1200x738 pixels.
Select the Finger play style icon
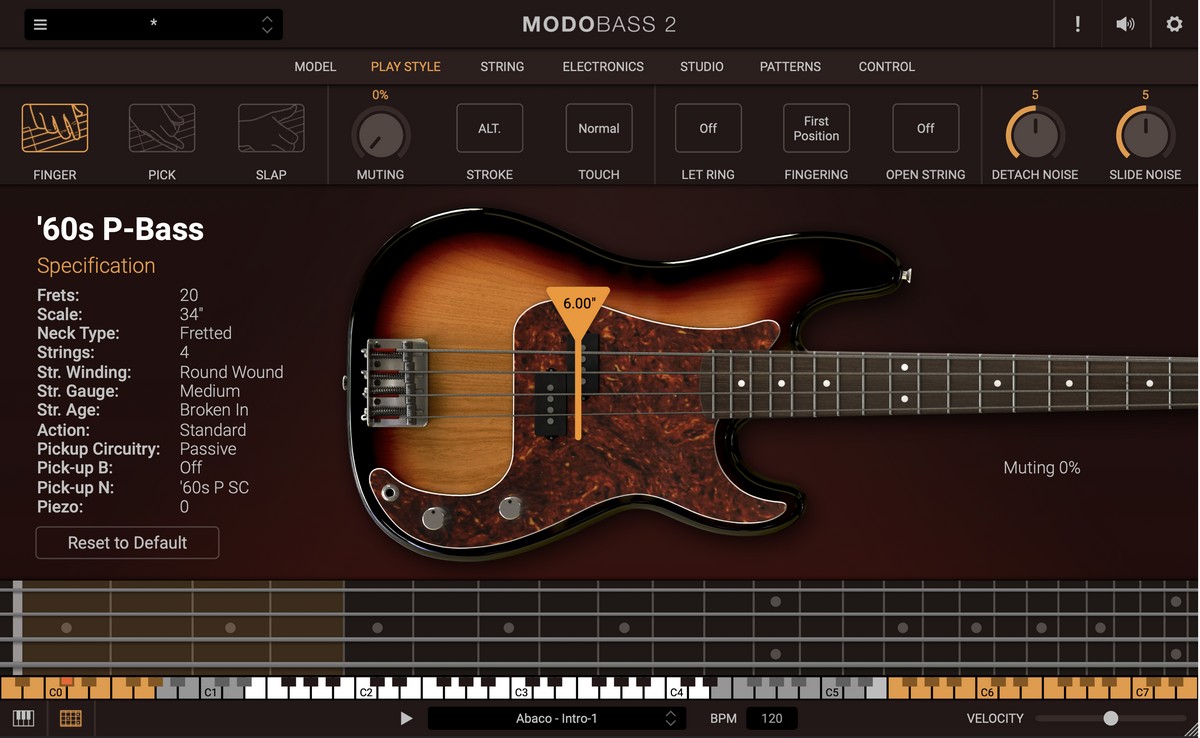coord(55,128)
